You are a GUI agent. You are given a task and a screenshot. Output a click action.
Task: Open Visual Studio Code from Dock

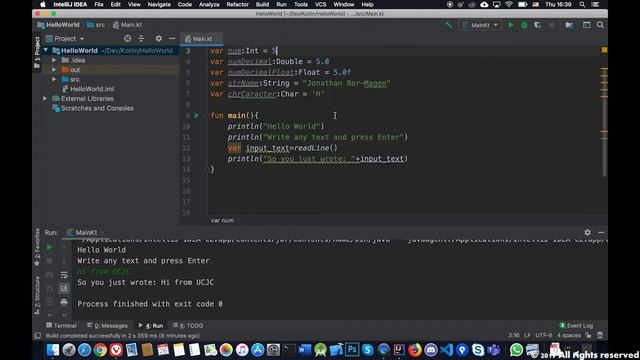447,350
